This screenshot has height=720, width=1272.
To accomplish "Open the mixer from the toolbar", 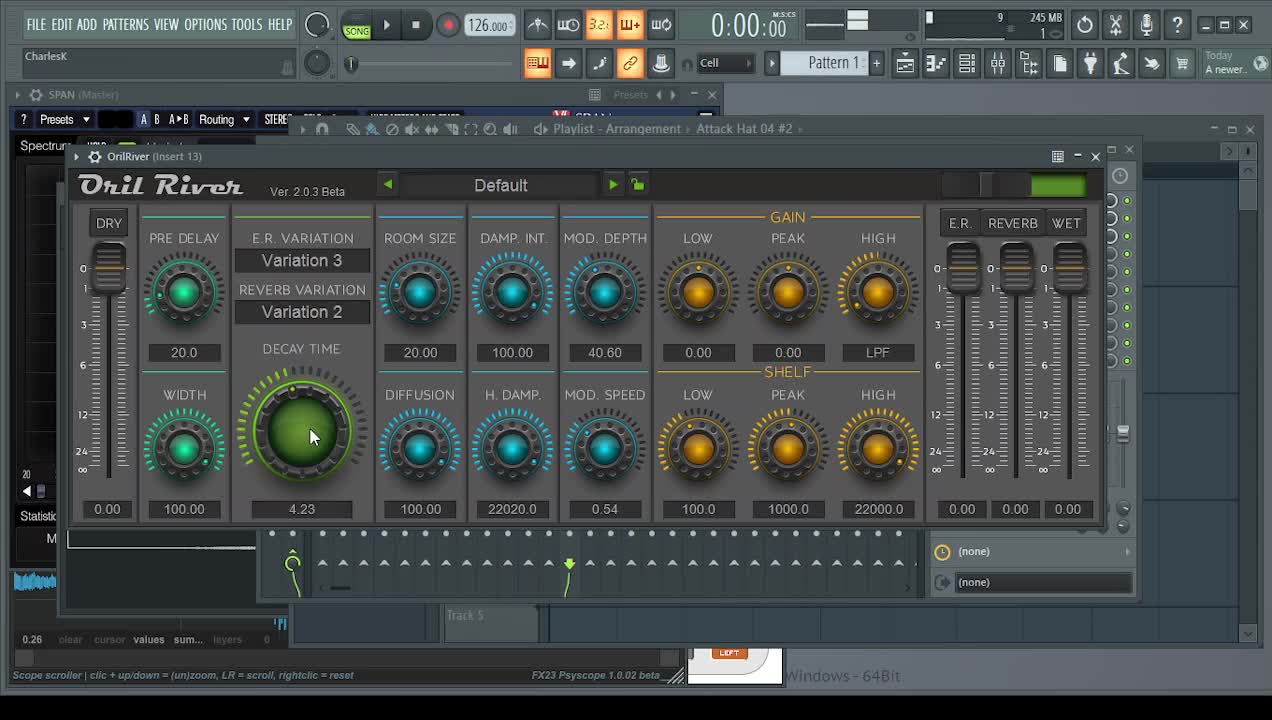I will click(998, 64).
